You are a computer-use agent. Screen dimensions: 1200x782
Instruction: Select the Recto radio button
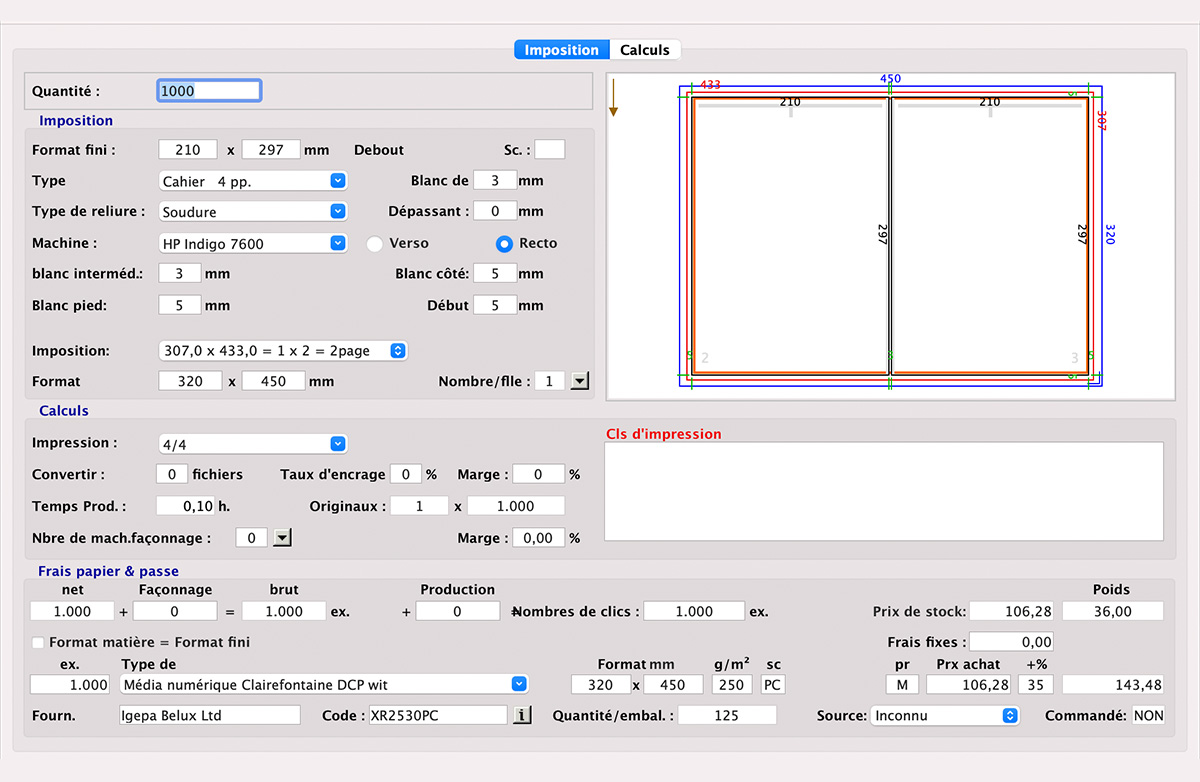[x=505, y=243]
